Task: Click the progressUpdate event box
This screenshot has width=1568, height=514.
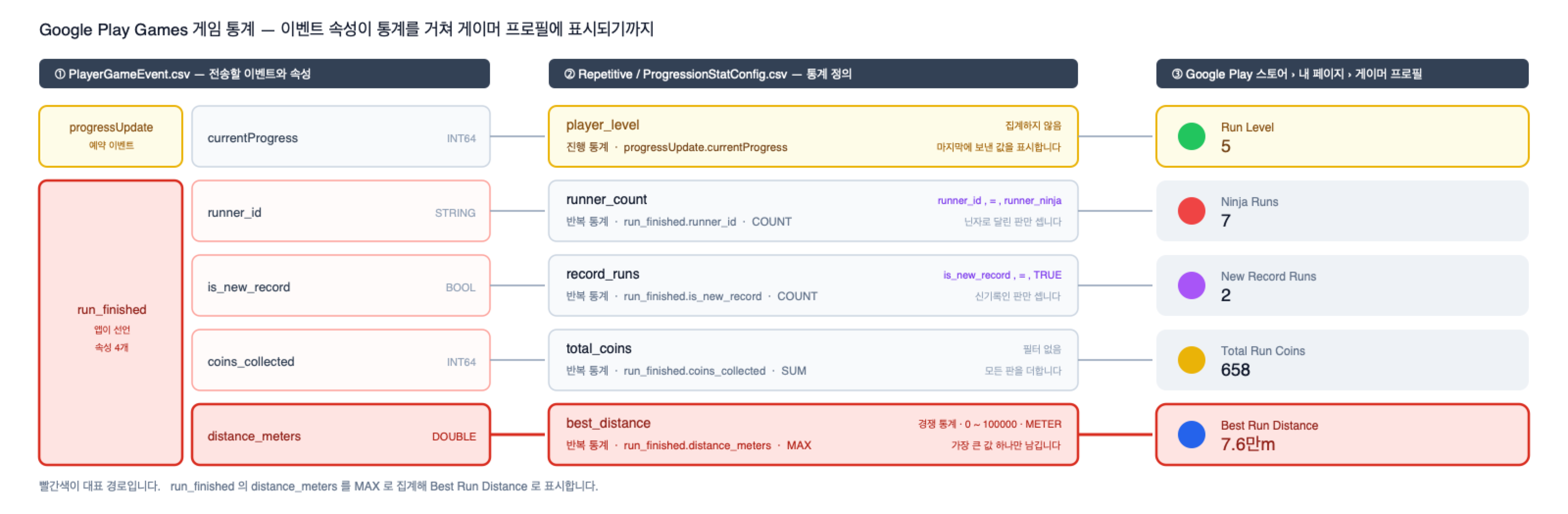Action: (x=111, y=136)
